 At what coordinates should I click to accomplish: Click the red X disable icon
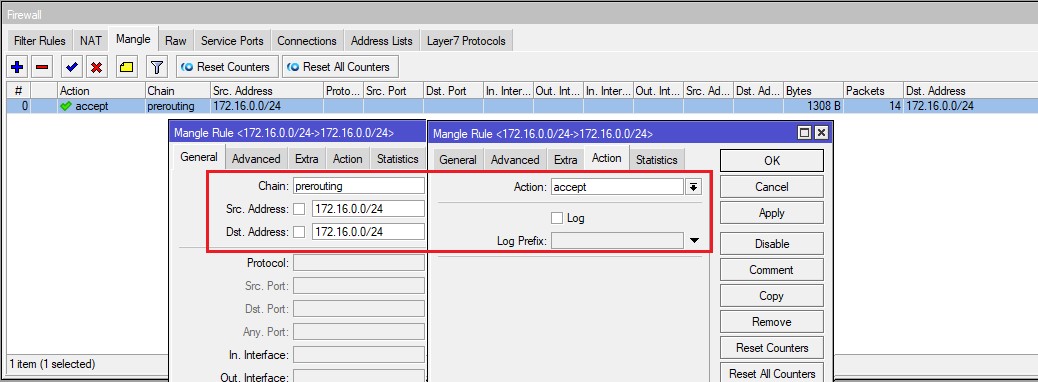[x=97, y=67]
